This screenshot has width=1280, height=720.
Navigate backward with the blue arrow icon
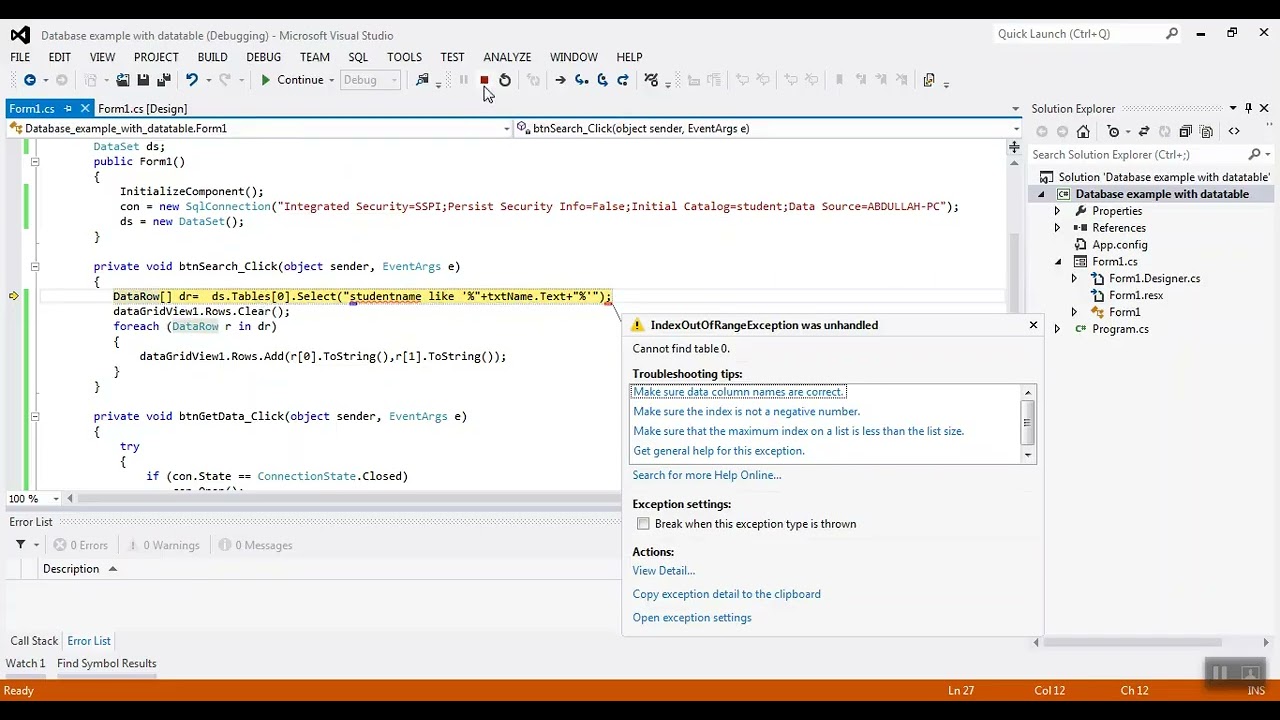coord(30,80)
